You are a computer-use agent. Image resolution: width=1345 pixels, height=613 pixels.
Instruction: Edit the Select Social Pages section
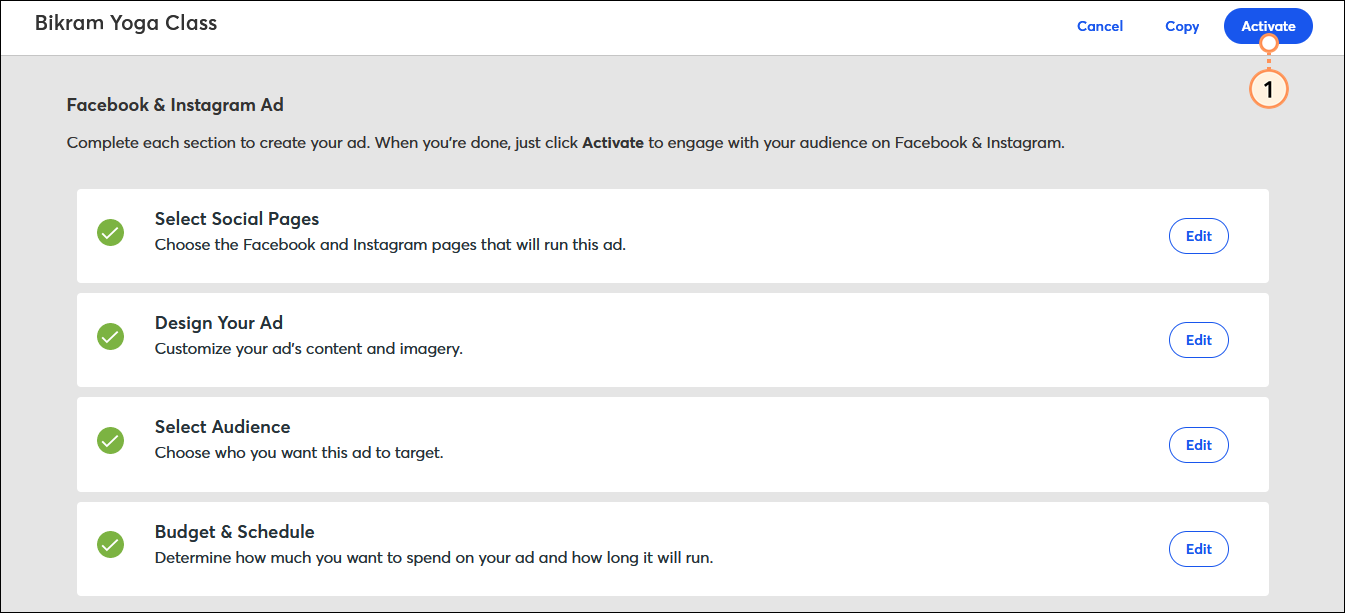click(x=1199, y=236)
